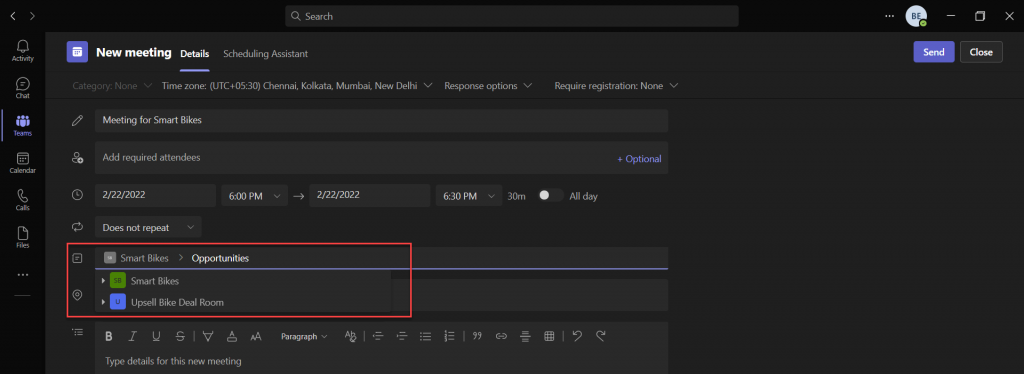Click the start date 2/22/2022 field
Viewport: 1024px width, 374px height.
pos(155,195)
